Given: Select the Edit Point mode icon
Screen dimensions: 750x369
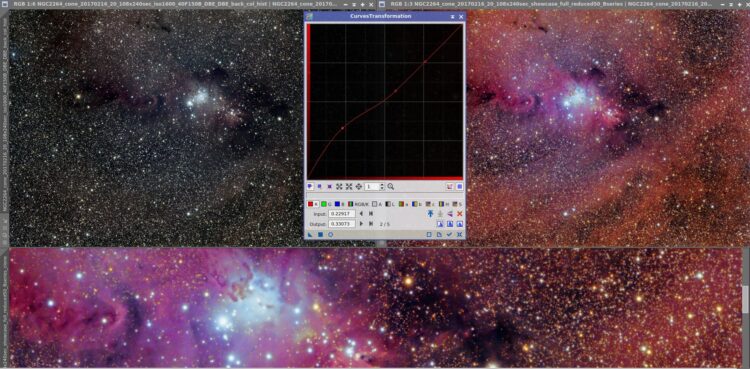Looking at the screenshot, I should tap(310, 187).
